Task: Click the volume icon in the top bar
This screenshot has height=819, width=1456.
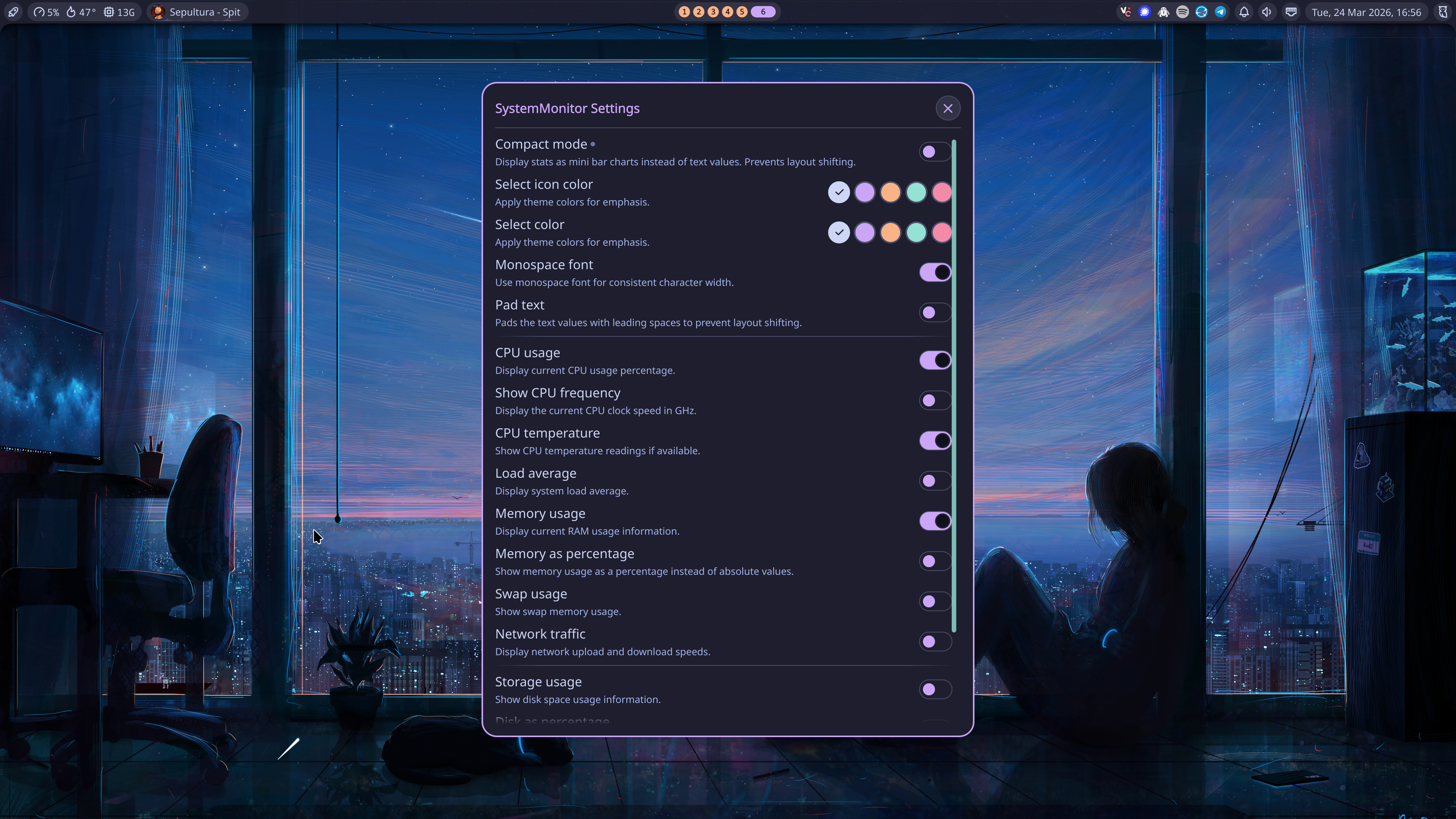Action: point(1267,12)
